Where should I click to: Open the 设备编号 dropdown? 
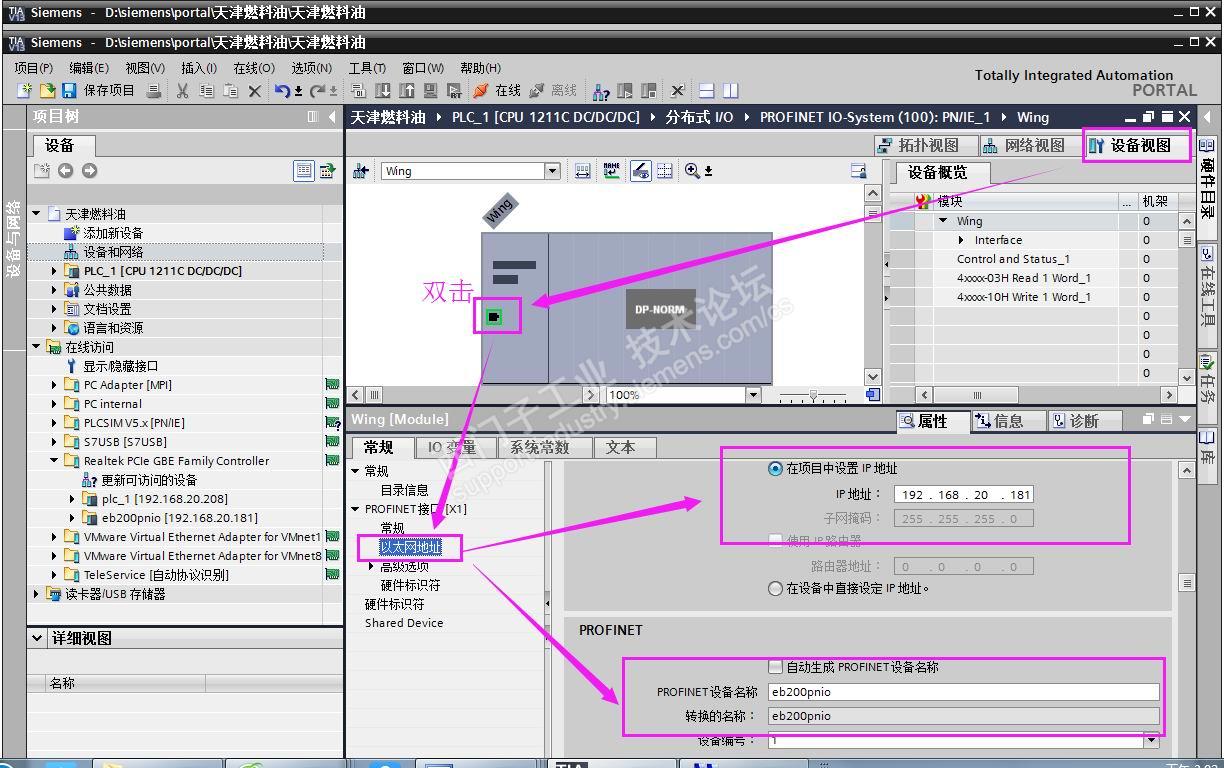tap(1151, 740)
